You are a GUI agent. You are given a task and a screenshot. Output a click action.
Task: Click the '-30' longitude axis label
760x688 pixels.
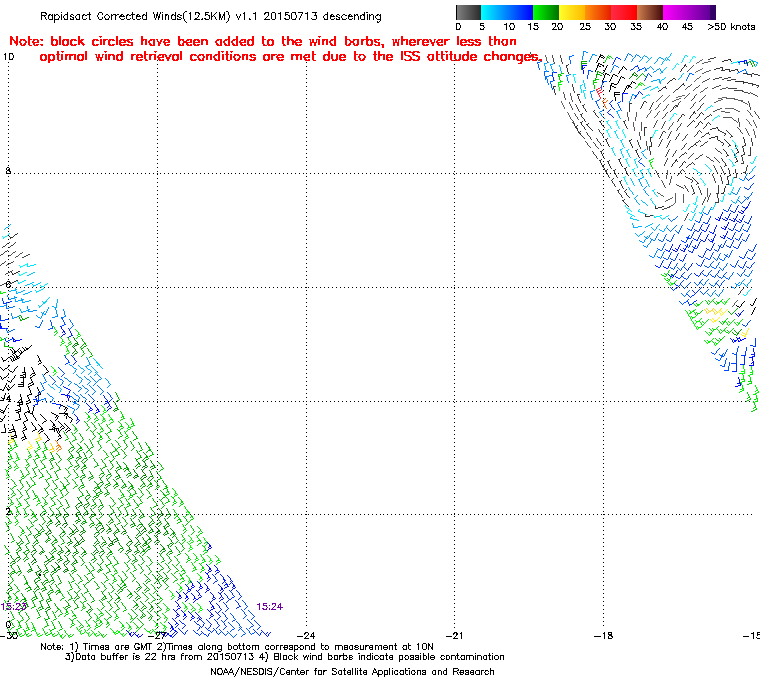point(9,635)
